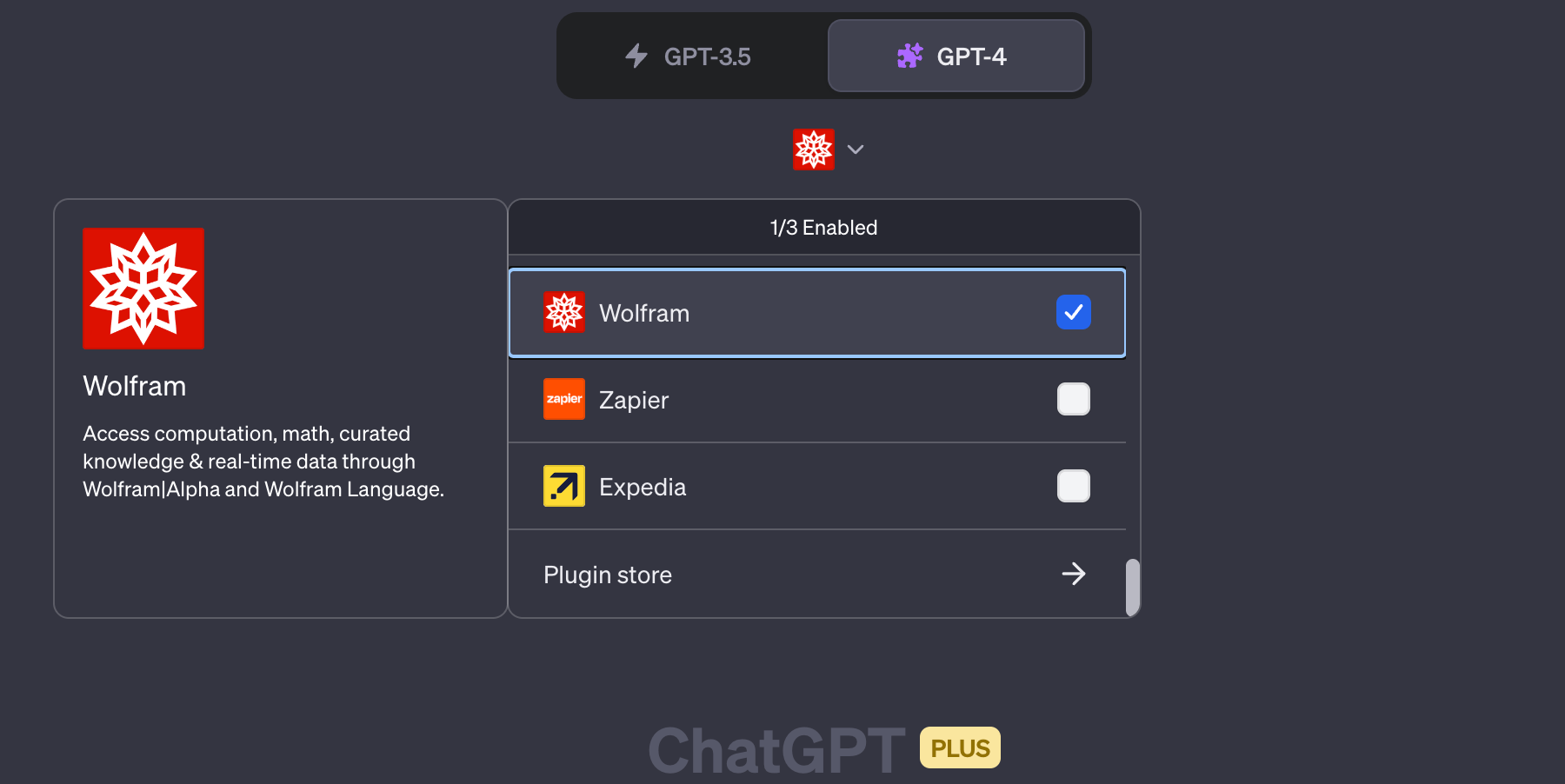Click the 1/3 Enabled header
The image size is (1565, 784).
[x=823, y=228]
